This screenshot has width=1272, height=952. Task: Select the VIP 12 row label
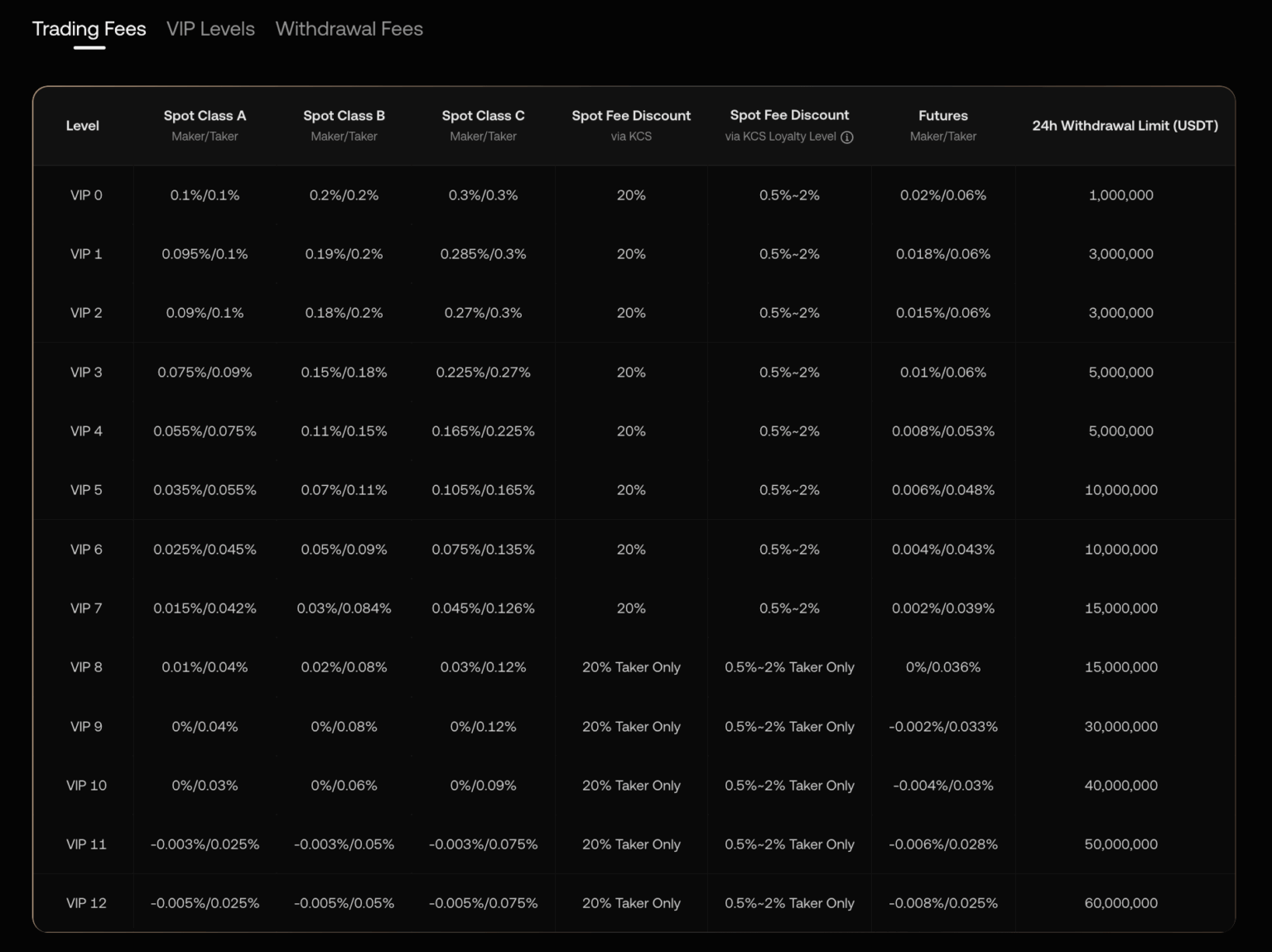coord(85,903)
